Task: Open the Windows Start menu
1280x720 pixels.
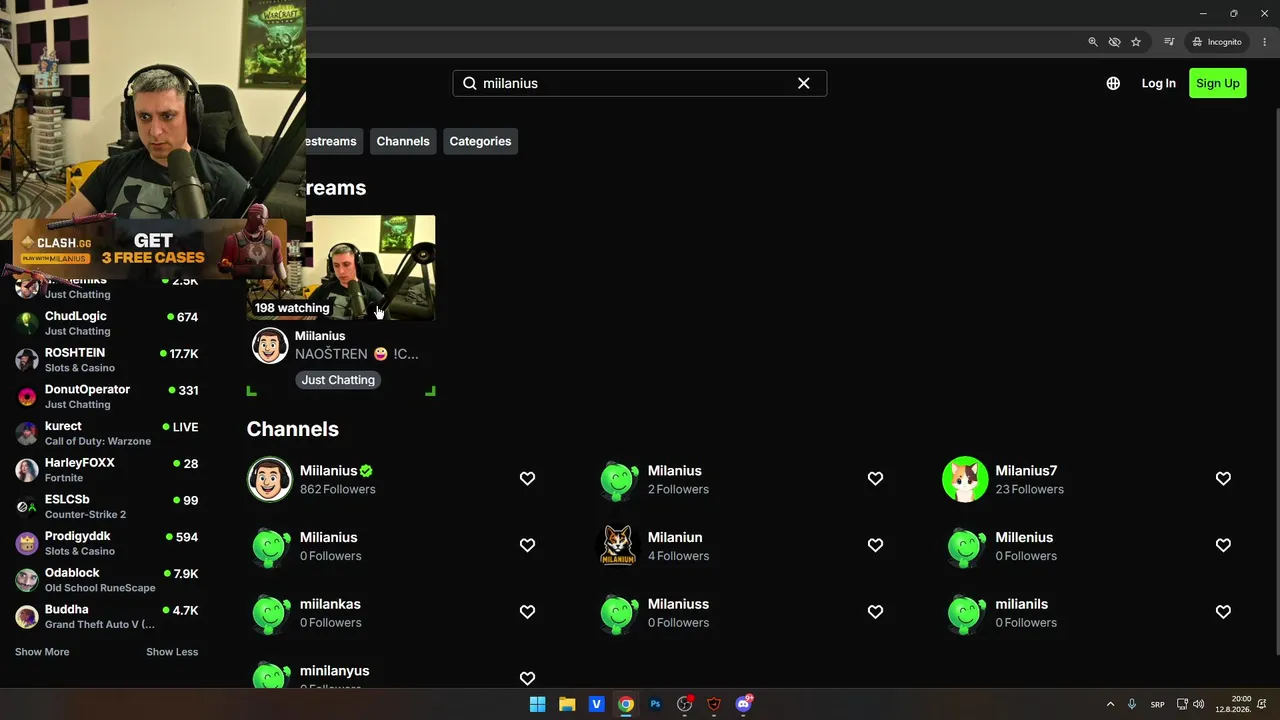Action: tap(537, 704)
